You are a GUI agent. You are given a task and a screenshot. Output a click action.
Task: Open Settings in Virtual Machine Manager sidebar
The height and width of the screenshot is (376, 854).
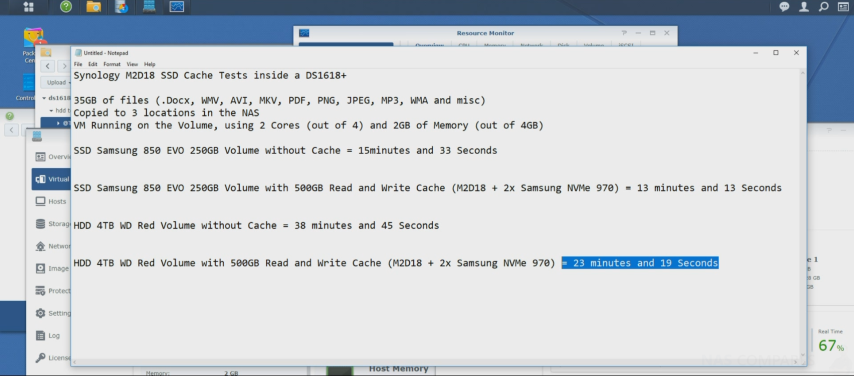coord(52,313)
